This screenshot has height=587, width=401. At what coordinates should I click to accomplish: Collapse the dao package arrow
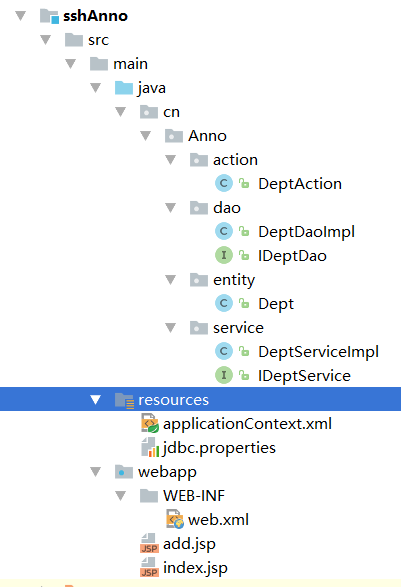(171, 208)
